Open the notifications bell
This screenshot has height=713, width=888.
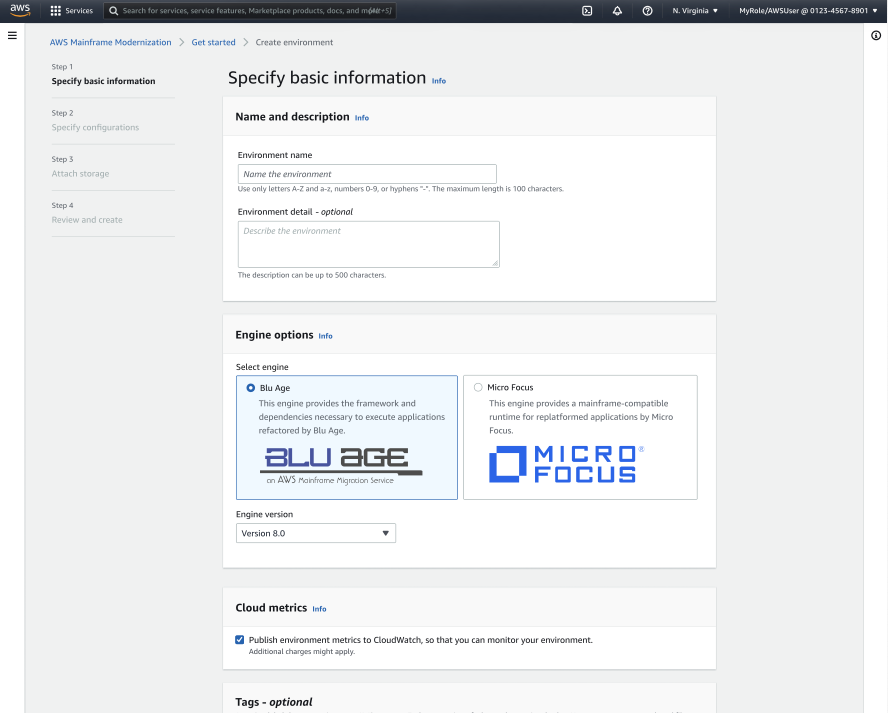point(617,11)
